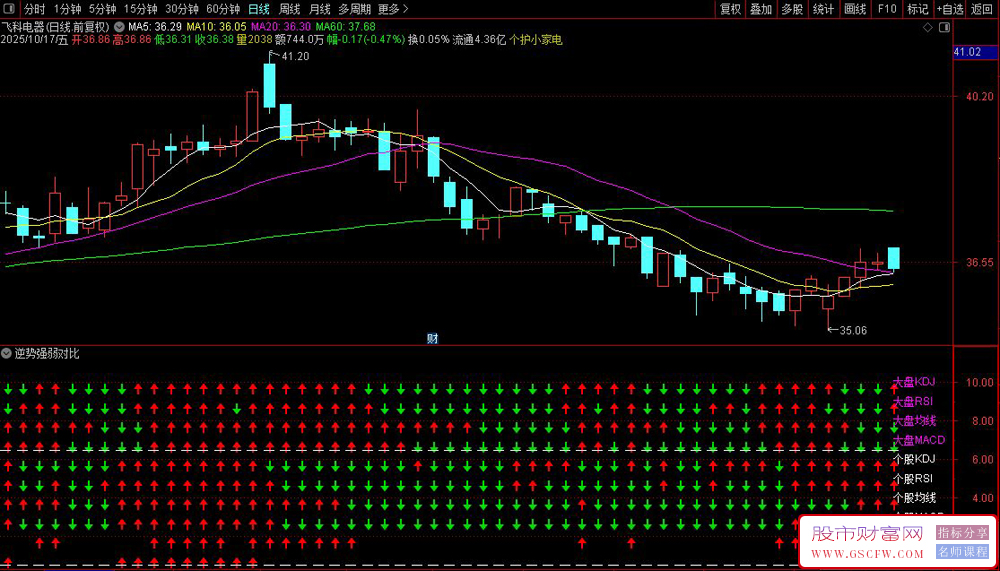Screen dimensions: 1000x571
Task: Expand the 更多 periods menu
Action: [x=392, y=9]
